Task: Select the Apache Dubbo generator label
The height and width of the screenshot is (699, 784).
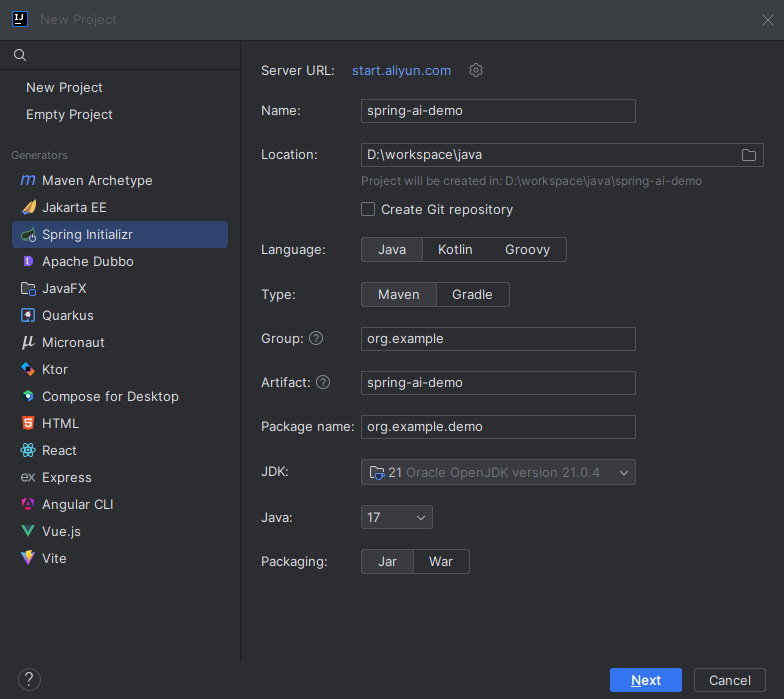Action: coord(88,262)
